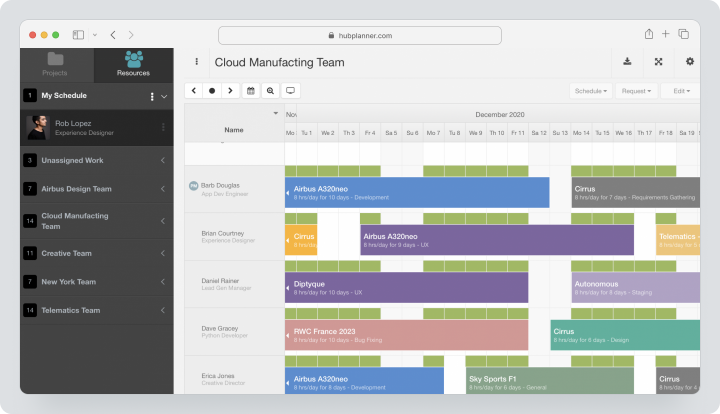The height and width of the screenshot is (414, 720).
Task: Open Dave Gracey's Cirrus Design booking
Action: (625, 335)
